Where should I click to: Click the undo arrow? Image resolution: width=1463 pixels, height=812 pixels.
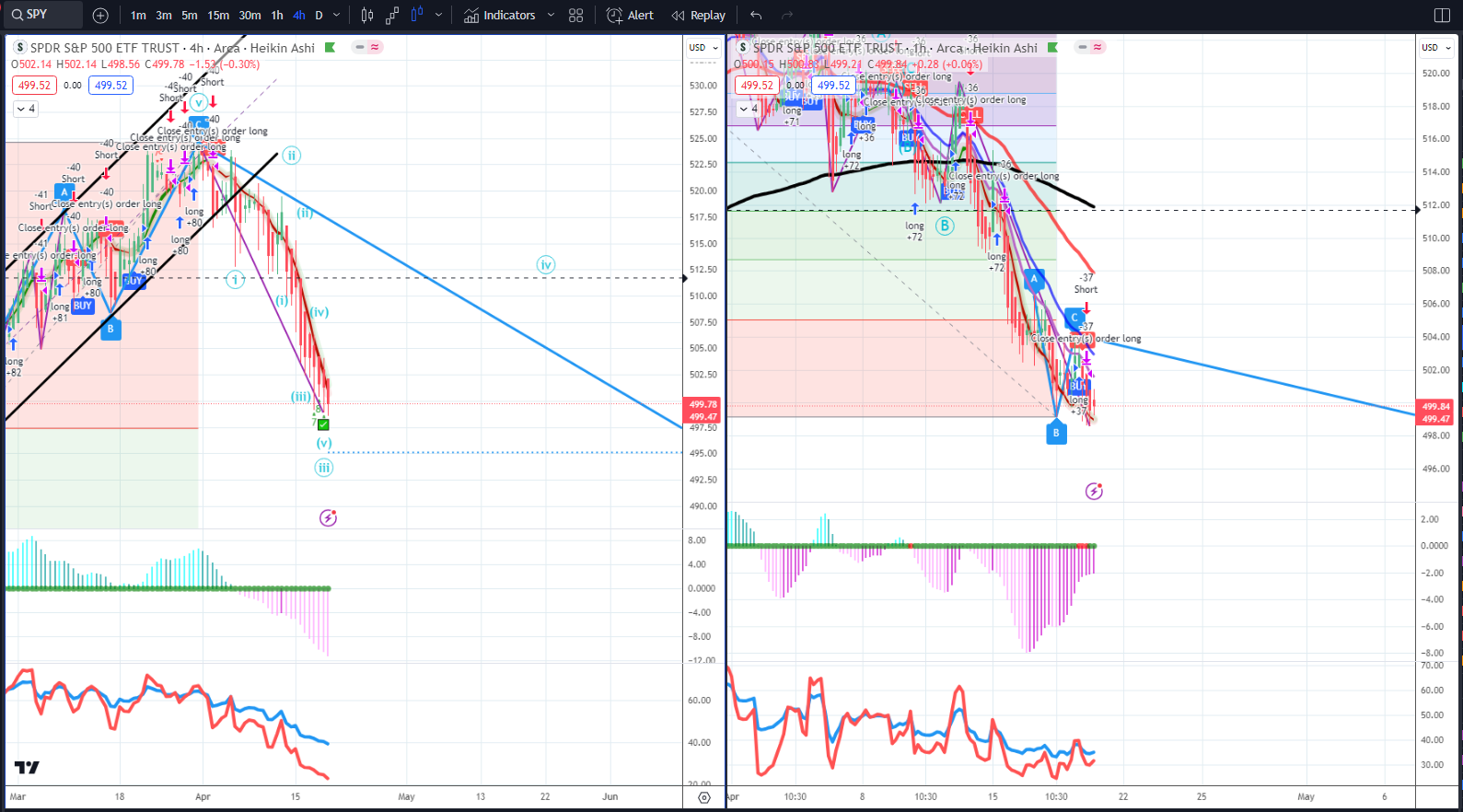(756, 16)
